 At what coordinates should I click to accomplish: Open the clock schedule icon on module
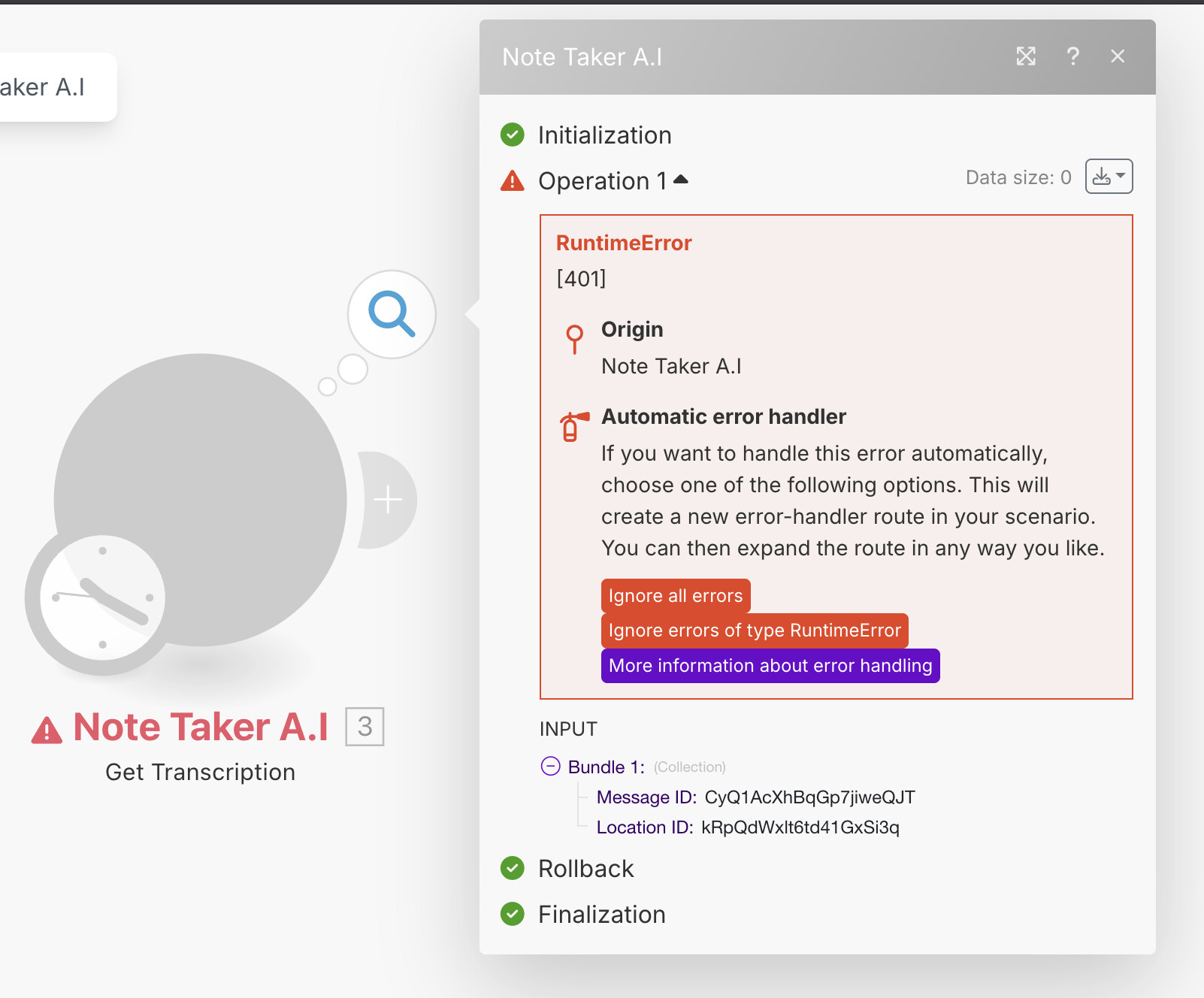click(x=101, y=598)
